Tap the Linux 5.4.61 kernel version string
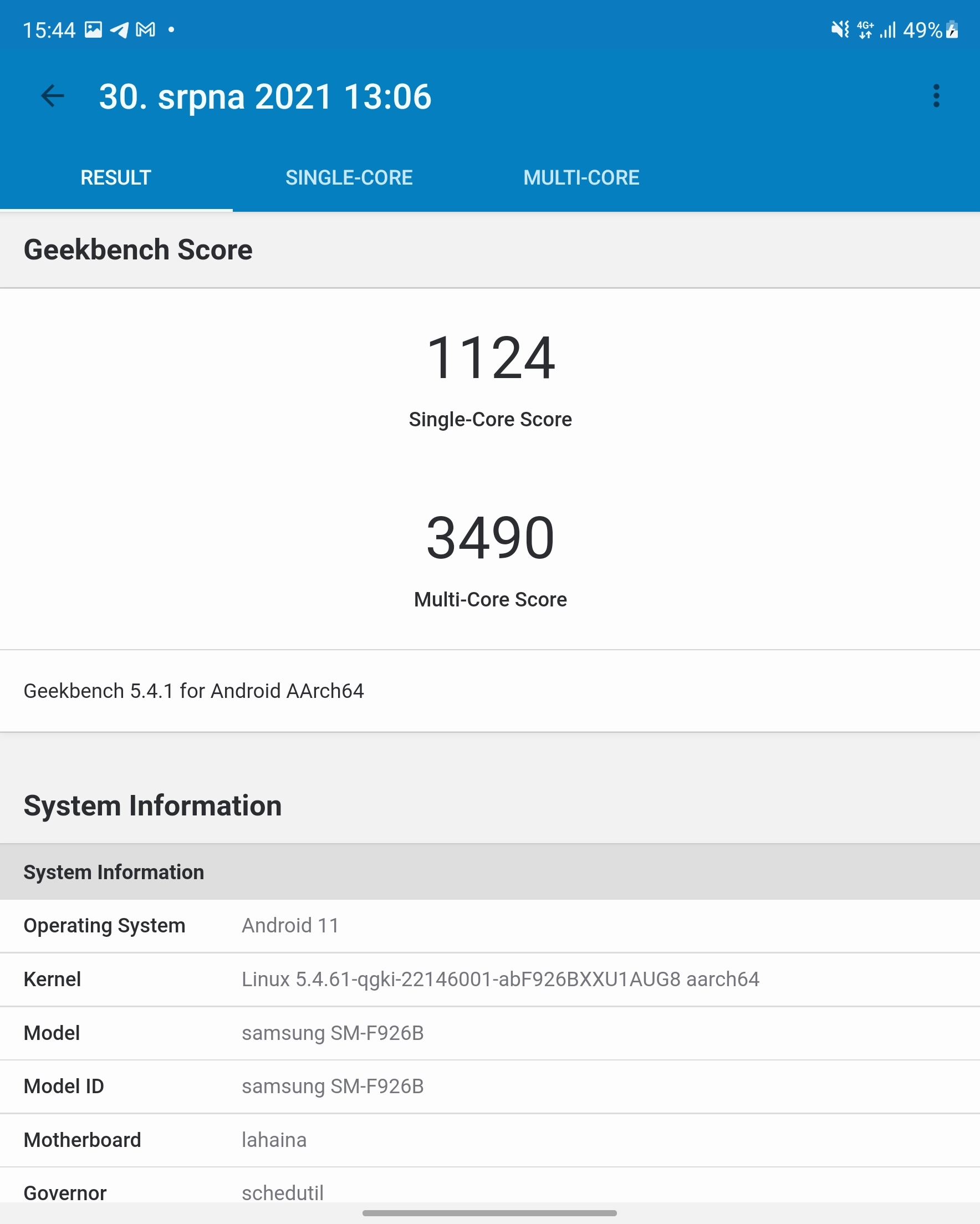Image resolution: width=980 pixels, height=1224 pixels. tap(500, 980)
